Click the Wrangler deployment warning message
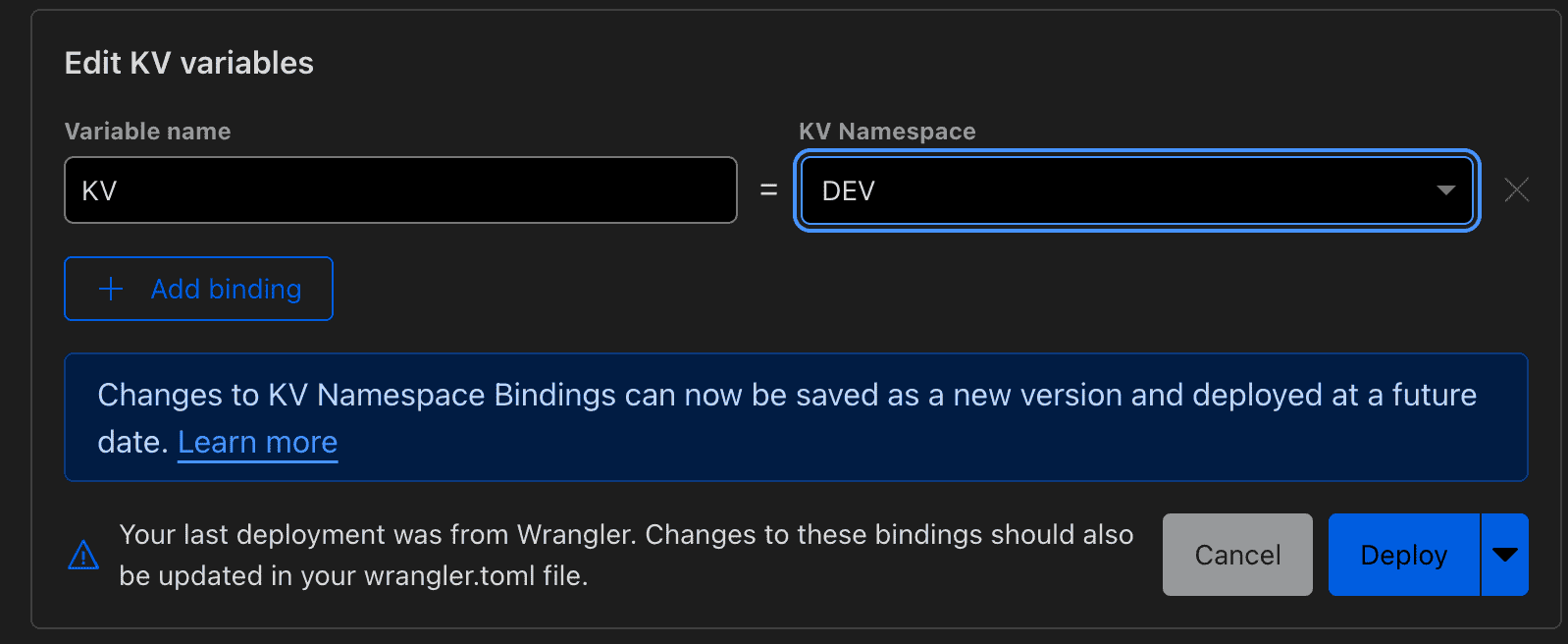Viewport: 1568px width, 644px height. [626, 555]
